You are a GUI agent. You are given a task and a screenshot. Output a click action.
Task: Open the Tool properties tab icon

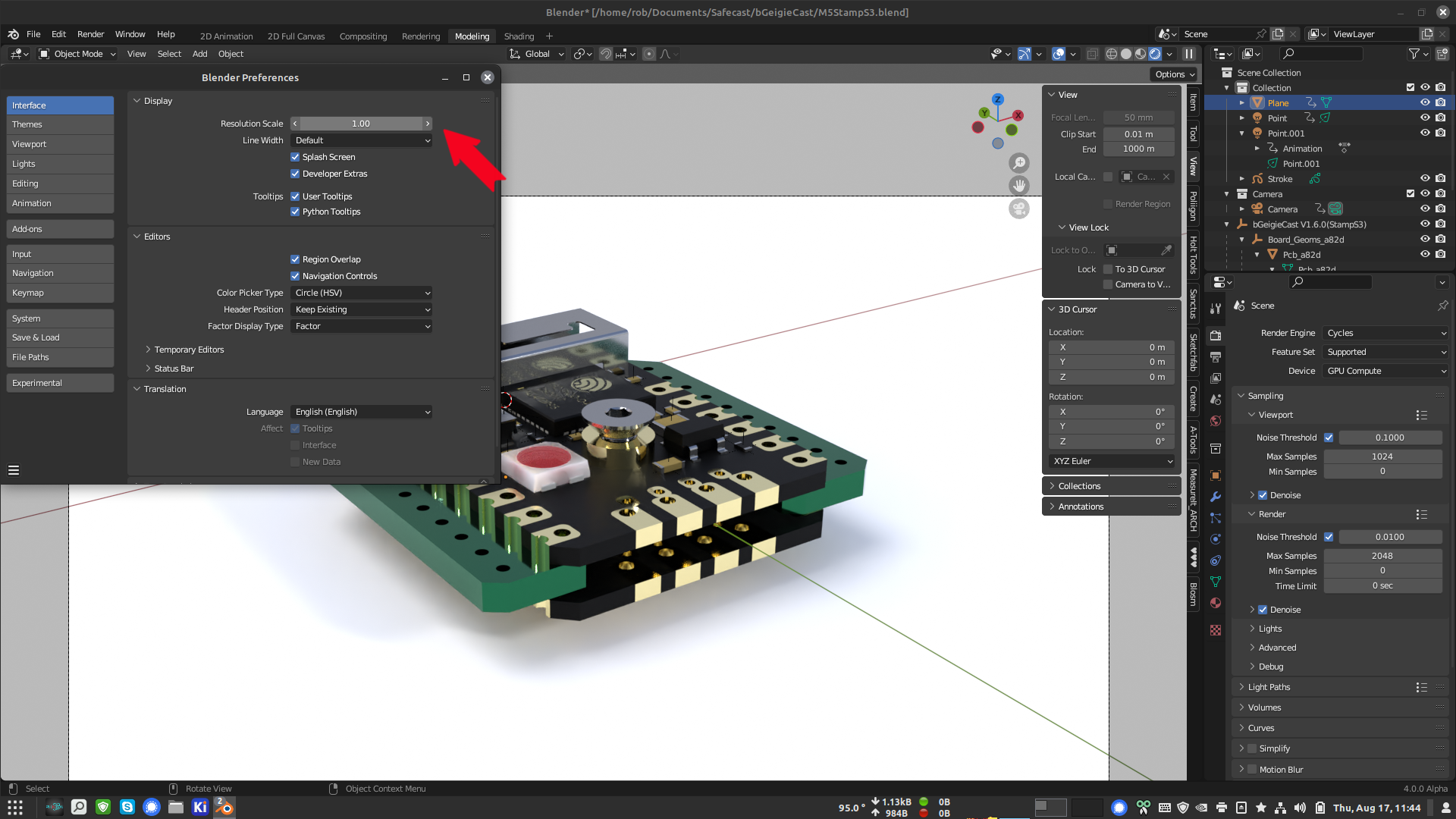click(1216, 309)
